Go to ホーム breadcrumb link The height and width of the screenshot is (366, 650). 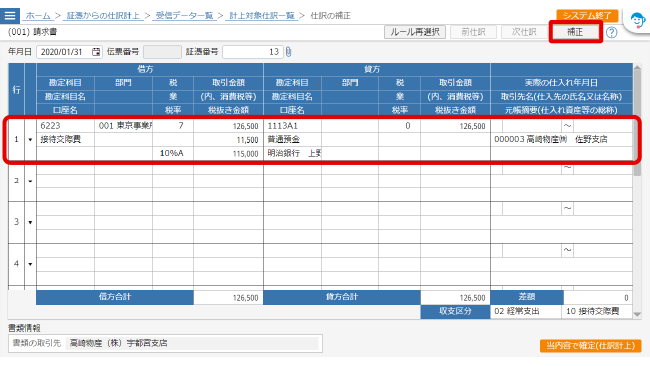pyautogui.click(x=38, y=16)
